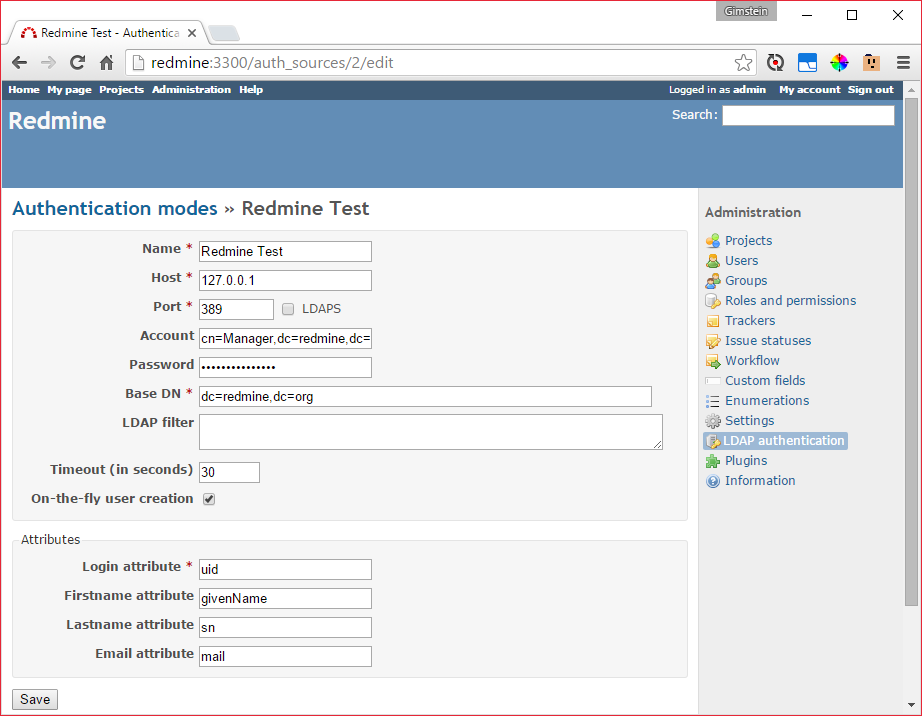Click the page vertical scrollbar thumb

[911, 352]
